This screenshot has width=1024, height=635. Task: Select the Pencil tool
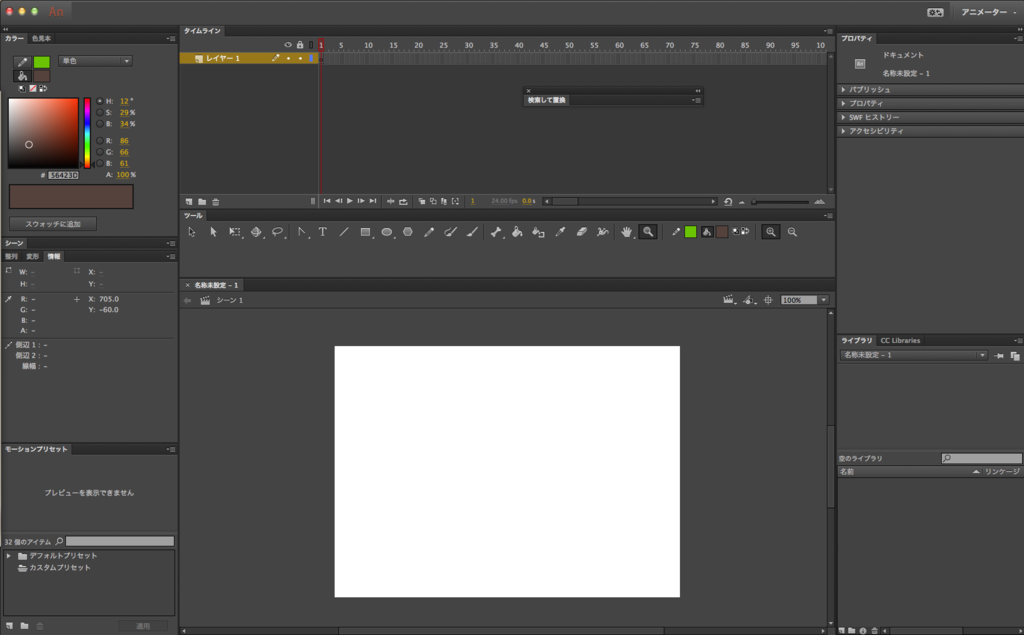pyautogui.click(x=429, y=232)
